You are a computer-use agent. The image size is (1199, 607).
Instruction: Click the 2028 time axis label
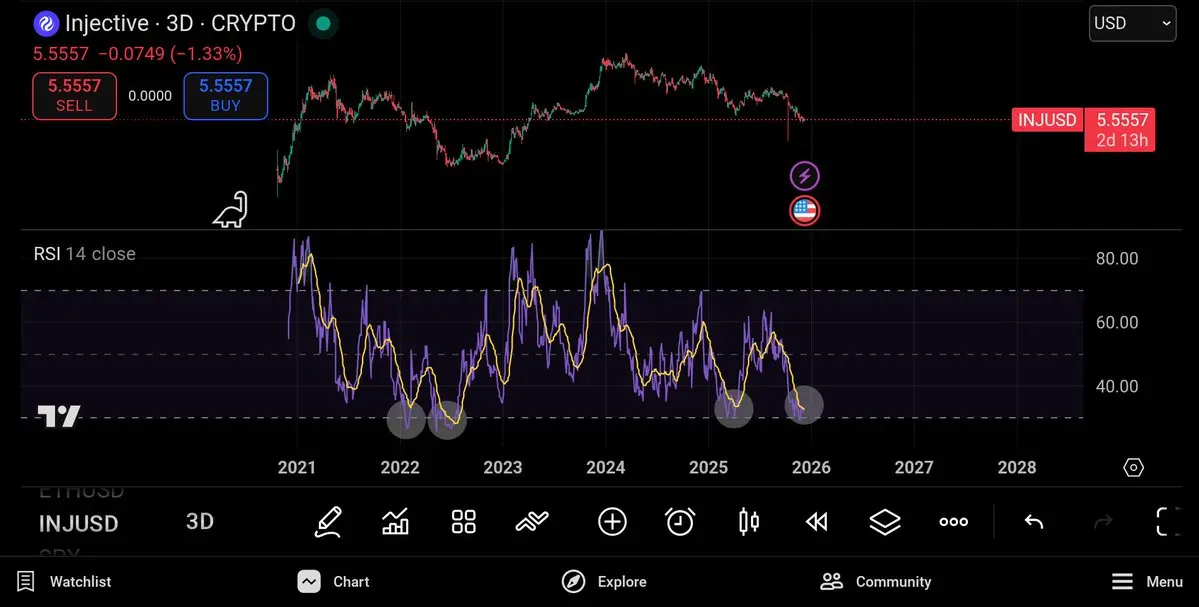tap(1017, 467)
